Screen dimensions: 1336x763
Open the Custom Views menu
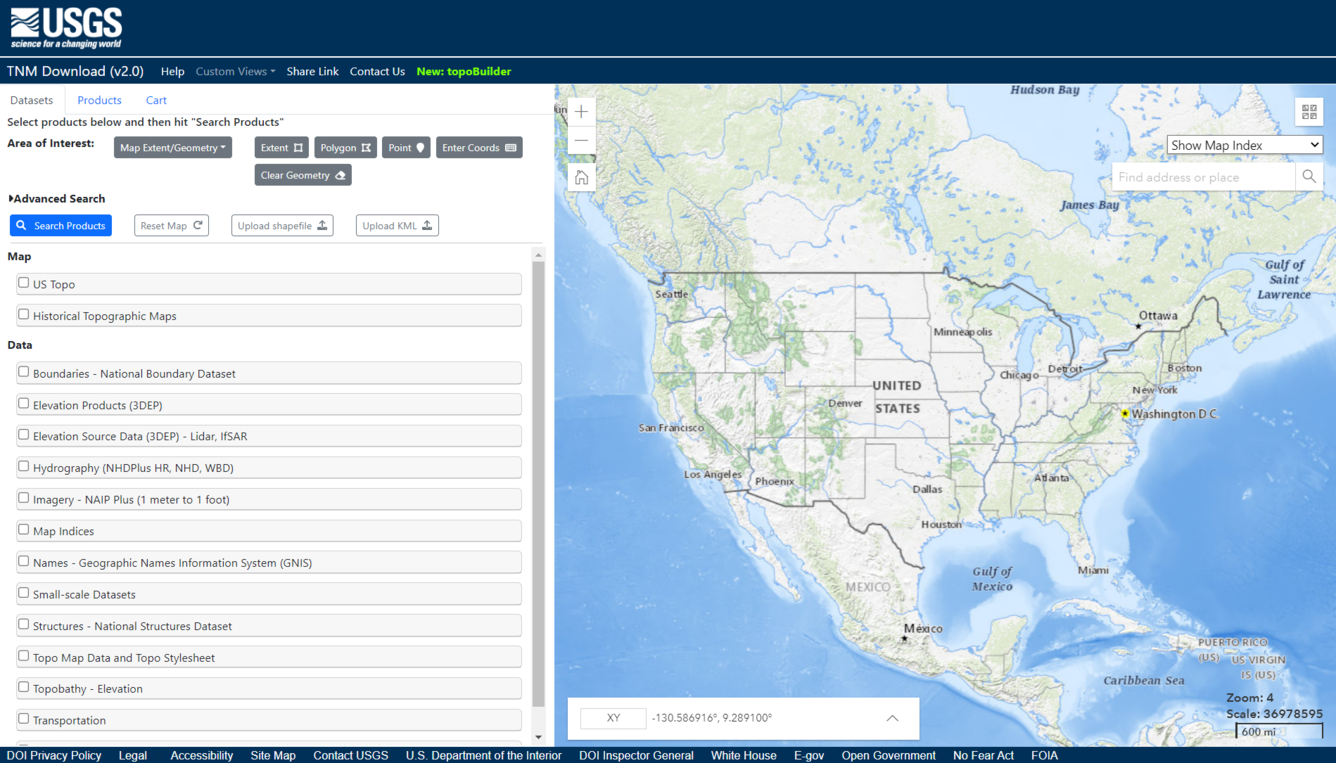click(235, 72)
